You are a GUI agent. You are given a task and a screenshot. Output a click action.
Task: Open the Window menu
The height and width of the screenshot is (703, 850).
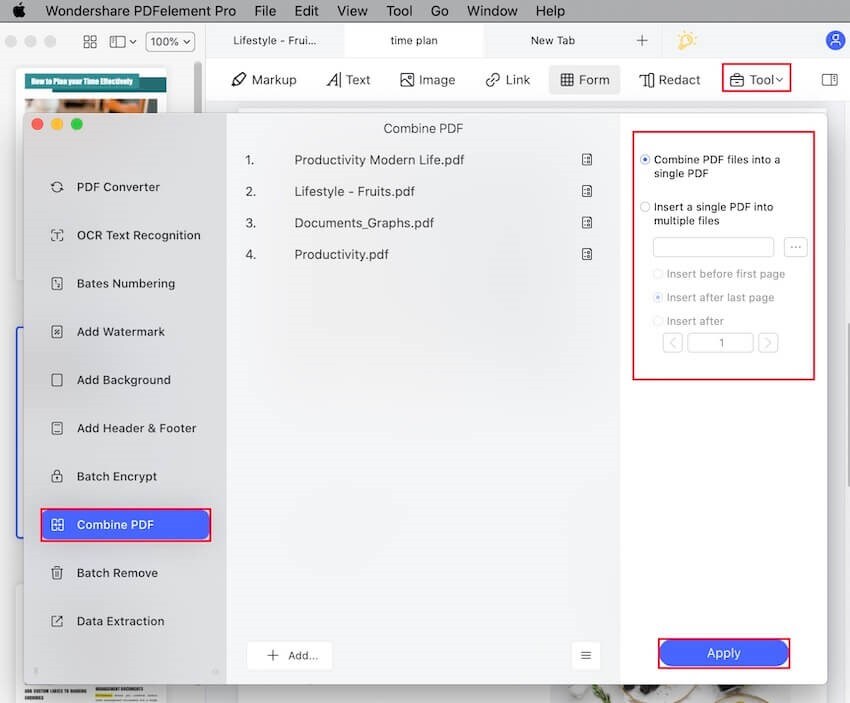click(491, 11)
